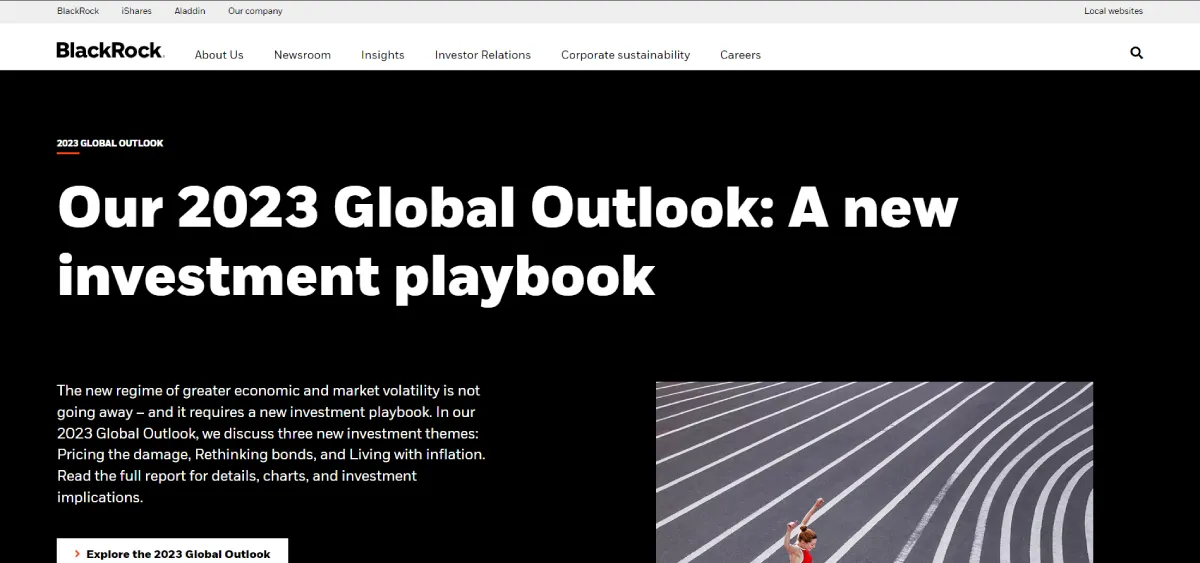This screenshot has height=563, width=1200.
Task: Click the paragraph starting 'The new regime'
Action: click(x=271, y=443)
